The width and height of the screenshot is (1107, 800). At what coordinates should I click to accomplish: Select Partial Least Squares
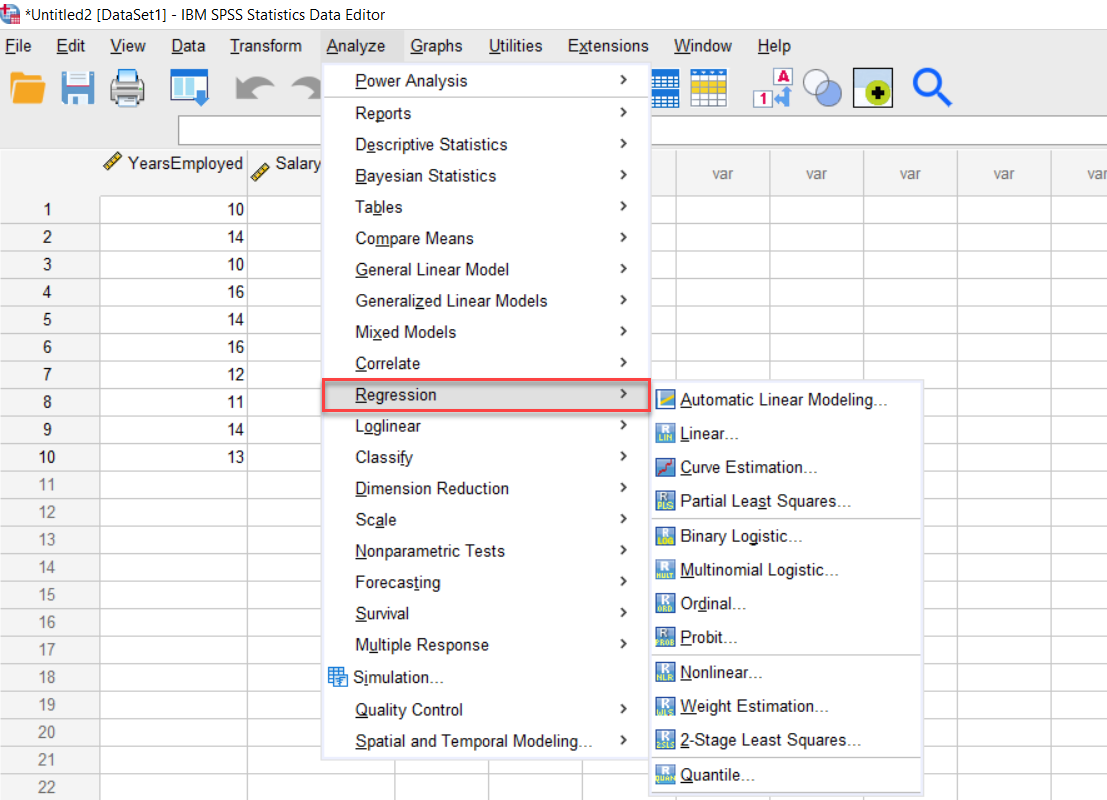(786, 501)
